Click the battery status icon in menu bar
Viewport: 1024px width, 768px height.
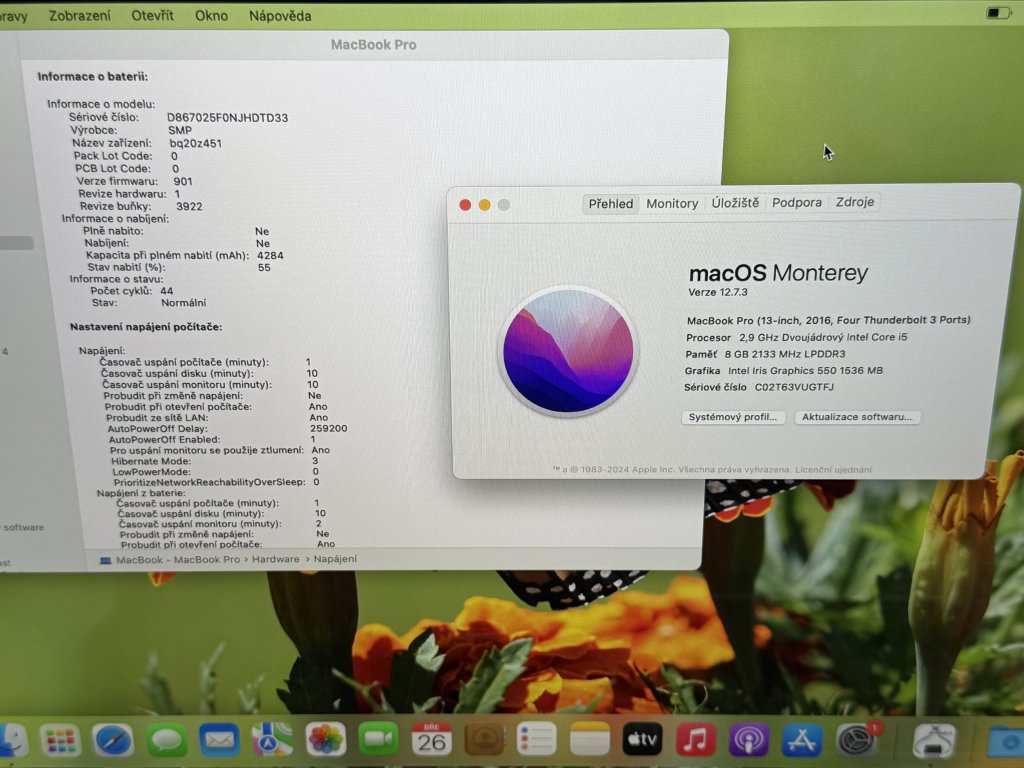tap(998, 13)
